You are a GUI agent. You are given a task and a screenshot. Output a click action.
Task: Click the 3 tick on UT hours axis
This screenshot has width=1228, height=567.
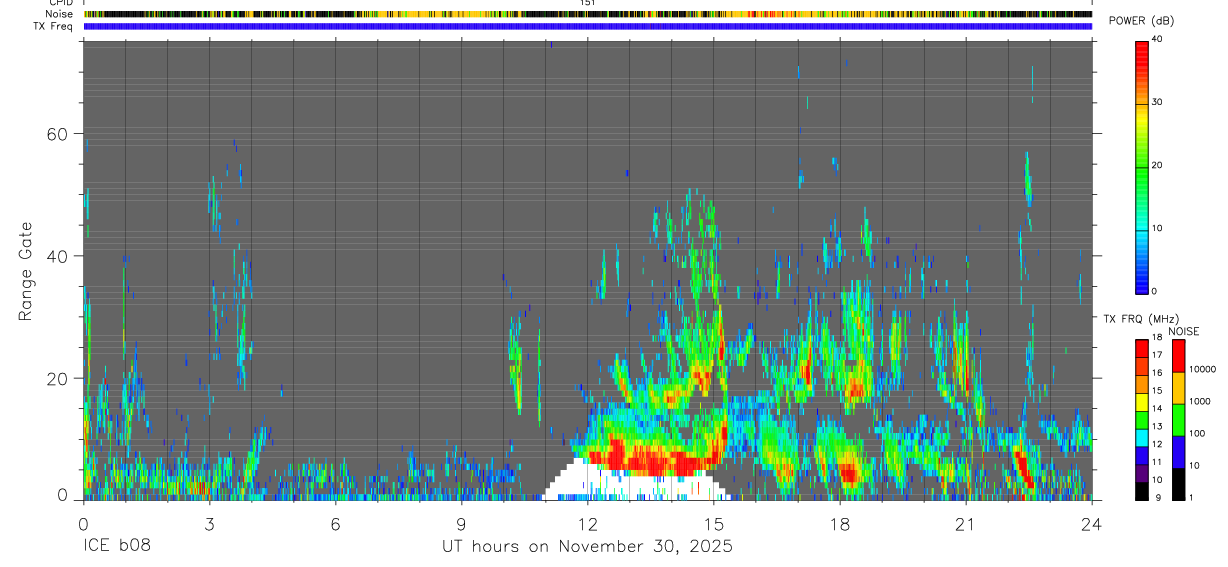click(x=209, y=523)
